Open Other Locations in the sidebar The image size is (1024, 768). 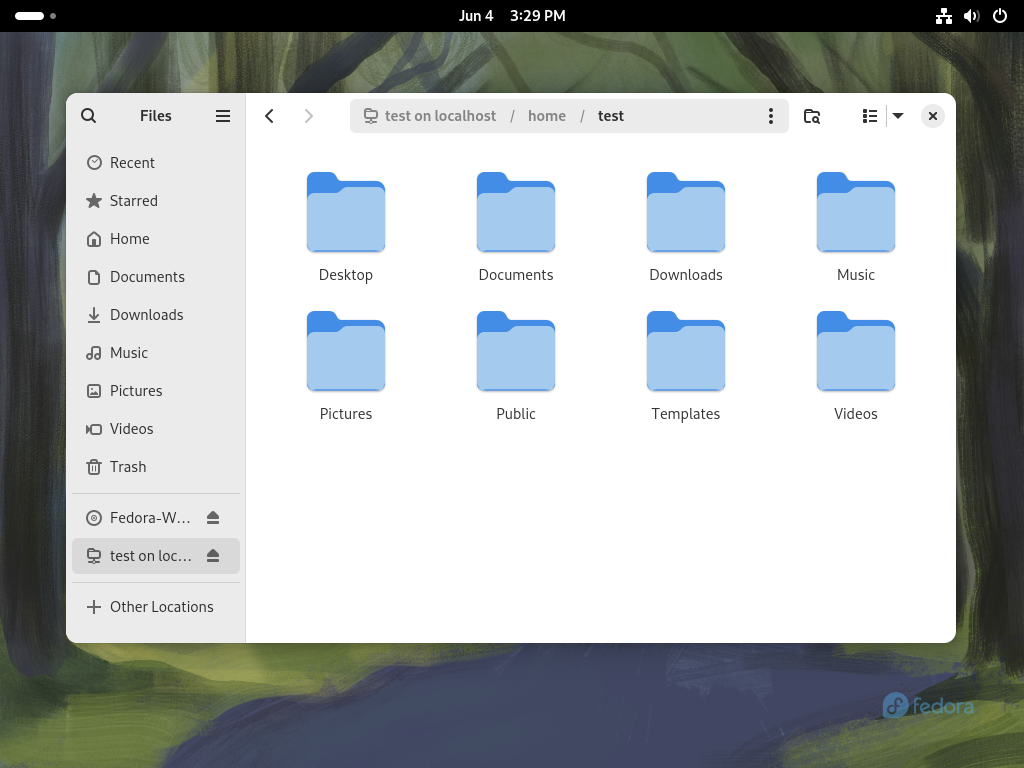pyautogui.click(x=156, y=607)
